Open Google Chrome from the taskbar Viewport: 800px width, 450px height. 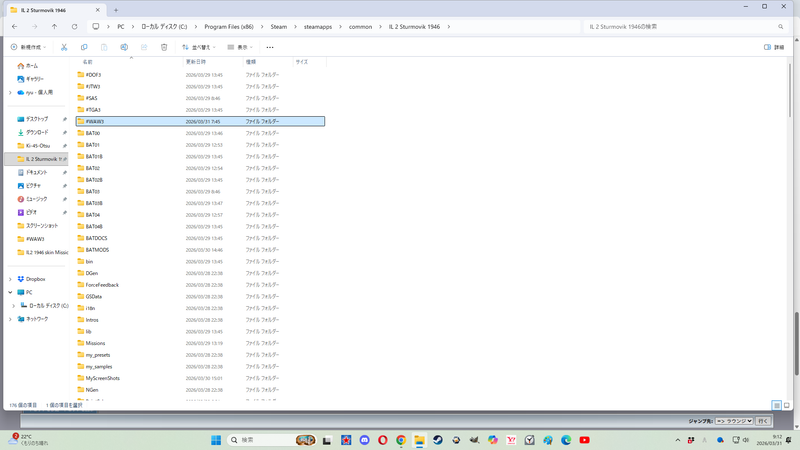click(x=401, y=440)
